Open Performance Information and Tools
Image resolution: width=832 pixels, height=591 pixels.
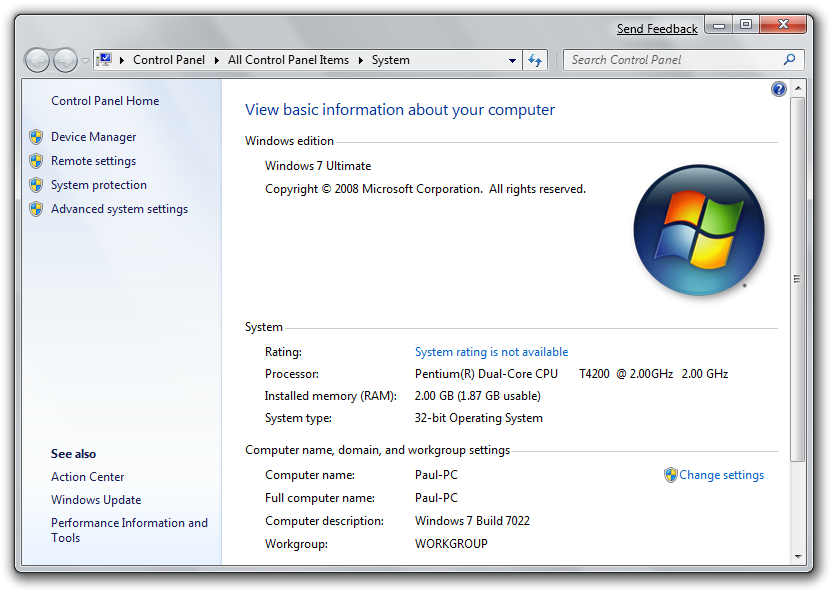[129, 530]
